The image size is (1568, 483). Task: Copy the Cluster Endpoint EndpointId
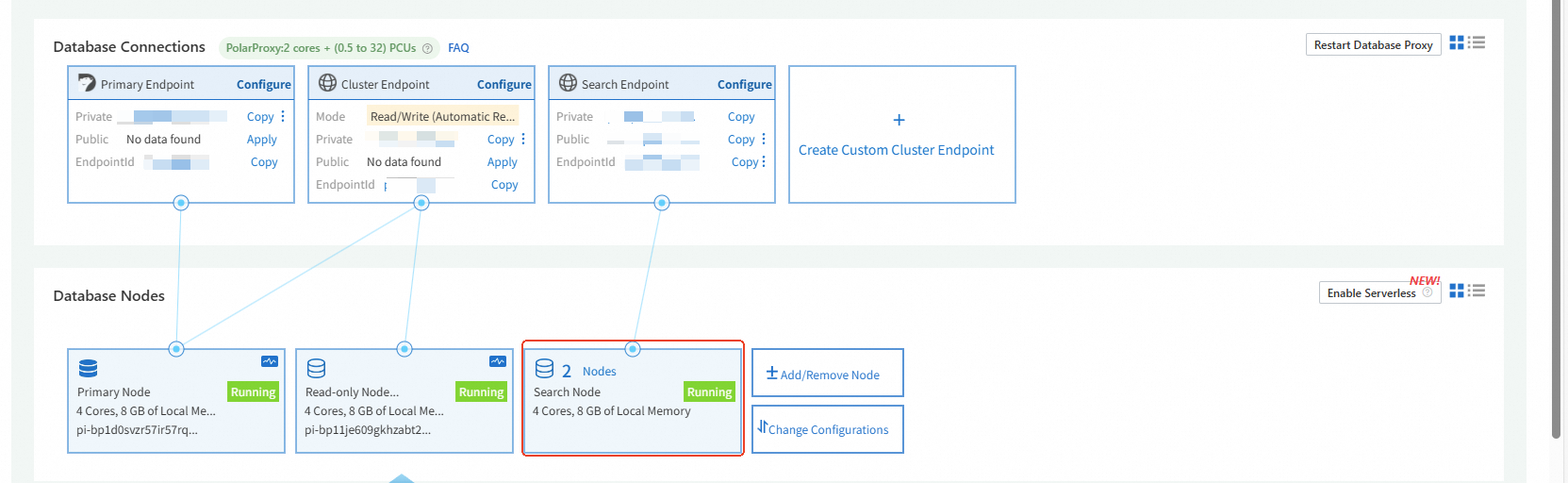504,185
